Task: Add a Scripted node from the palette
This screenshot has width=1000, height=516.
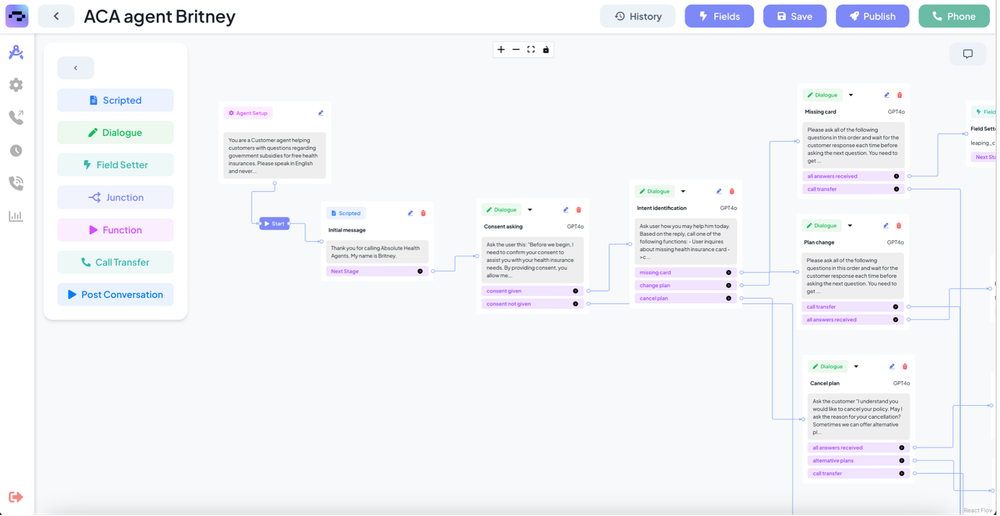Action: click(115, 100)
